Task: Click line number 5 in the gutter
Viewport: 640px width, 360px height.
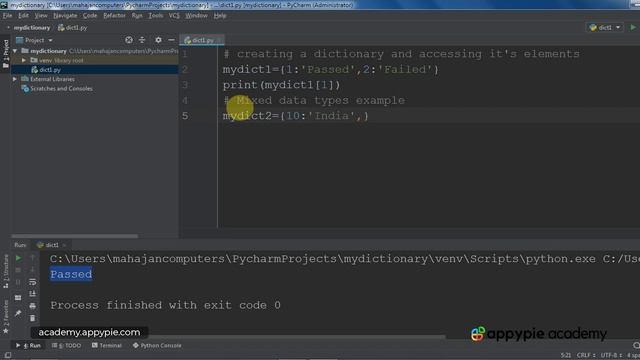Action: point(185,116)
